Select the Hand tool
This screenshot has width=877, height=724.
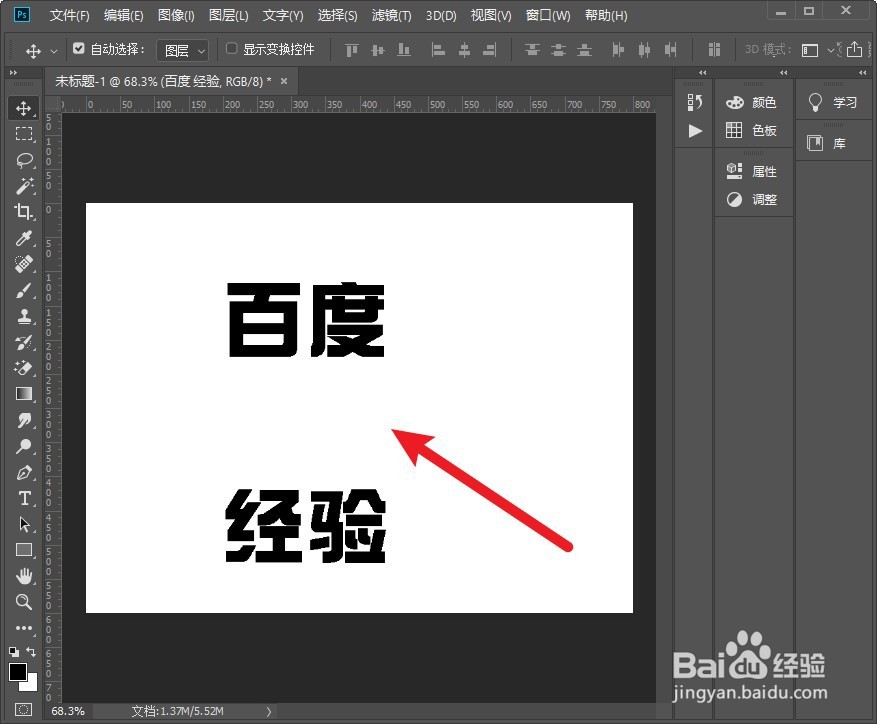[23, 576]
